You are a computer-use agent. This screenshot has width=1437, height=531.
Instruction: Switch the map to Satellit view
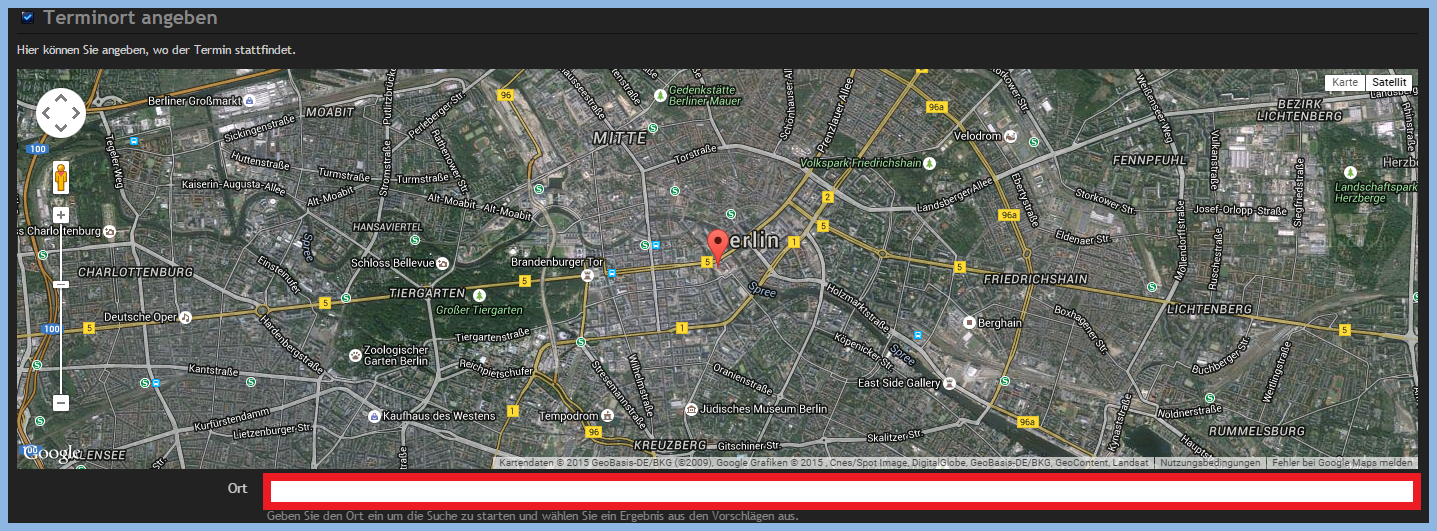1389,82
